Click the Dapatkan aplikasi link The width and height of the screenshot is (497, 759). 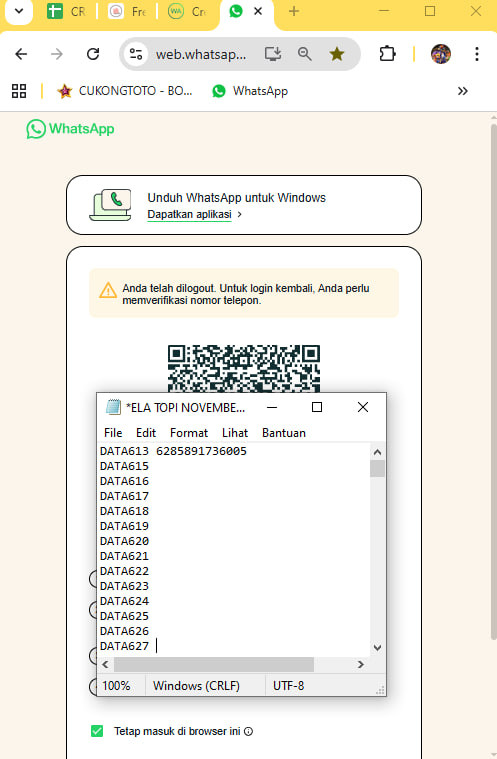pos(189,214)
